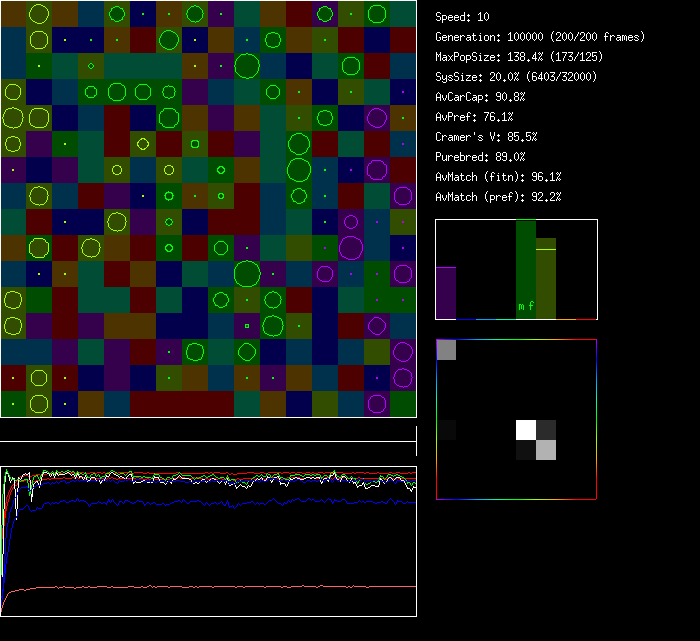700x641 pixels.
Task: Click the "Speed: 10" readout
Action: [x=463, y=17]
